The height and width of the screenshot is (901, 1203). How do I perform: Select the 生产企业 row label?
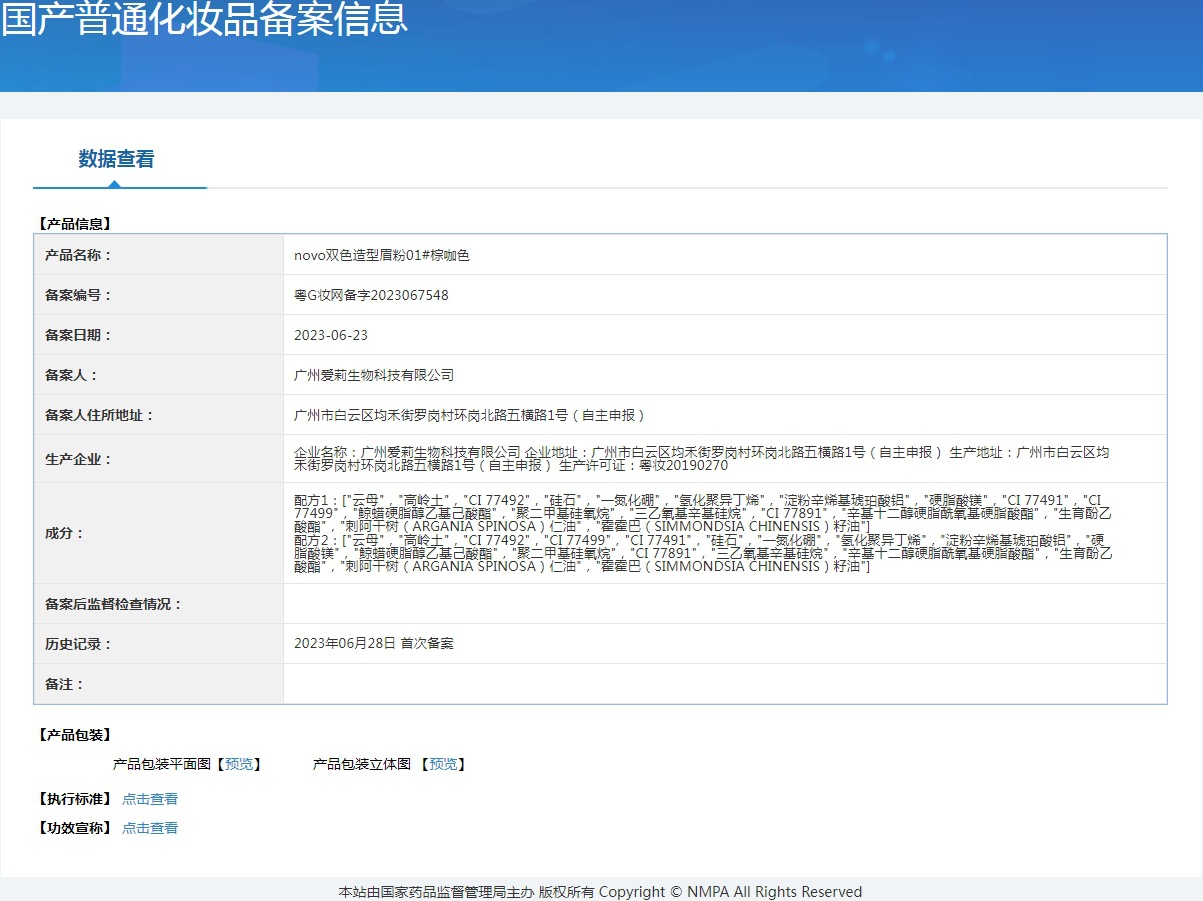[x=79, y=459]
